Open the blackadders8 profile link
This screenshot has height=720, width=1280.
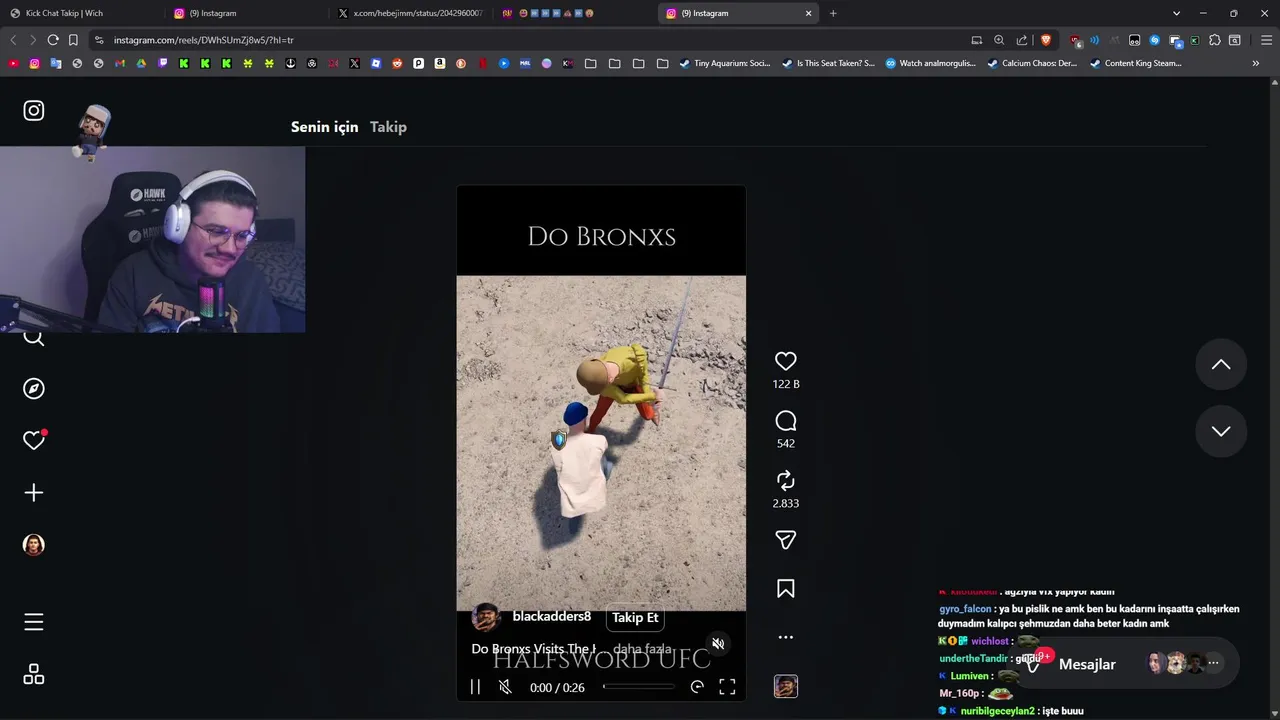coord(551,616)
